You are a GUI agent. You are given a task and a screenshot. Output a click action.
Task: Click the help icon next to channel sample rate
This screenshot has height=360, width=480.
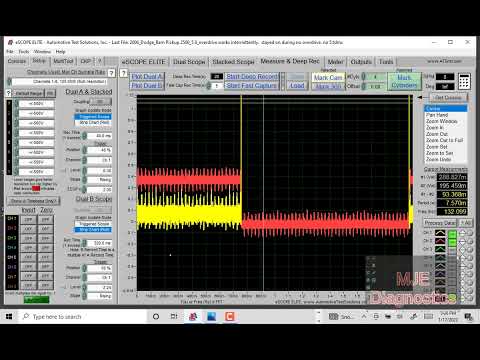[112, 73]
